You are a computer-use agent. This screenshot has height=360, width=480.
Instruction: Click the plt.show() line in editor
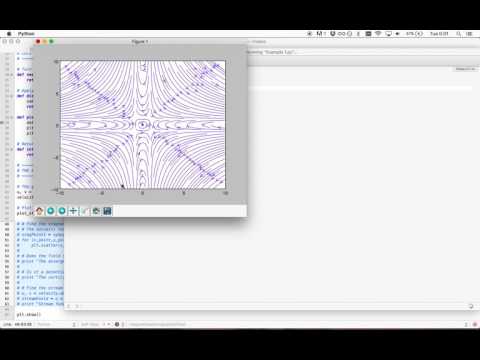[x=29, y=314]
